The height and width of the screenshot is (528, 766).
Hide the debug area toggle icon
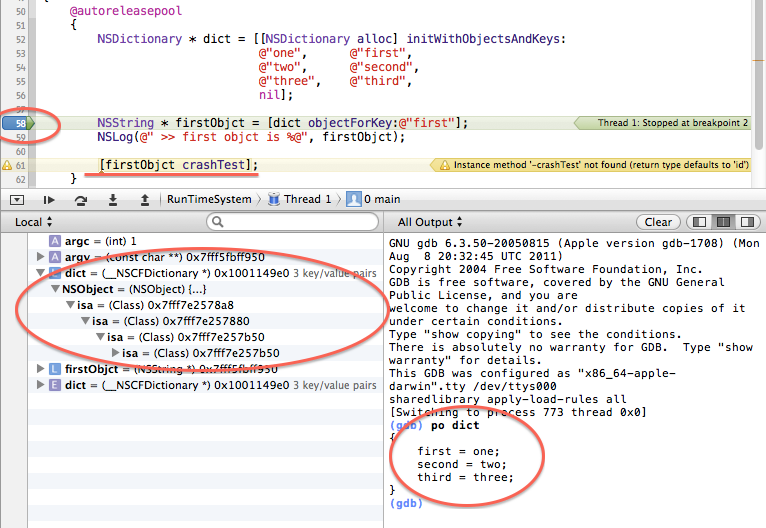17,200
